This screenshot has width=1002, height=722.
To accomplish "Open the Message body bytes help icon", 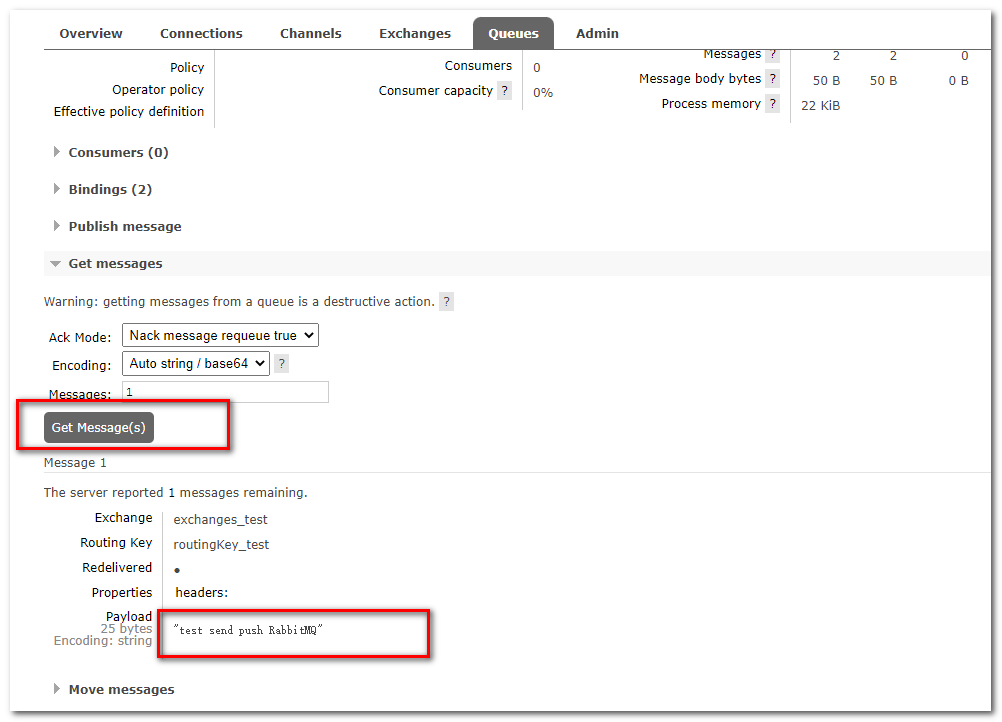I will pos(772,78).
